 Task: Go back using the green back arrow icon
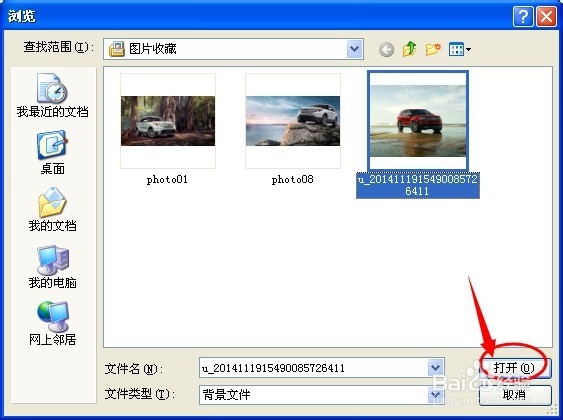386,49
